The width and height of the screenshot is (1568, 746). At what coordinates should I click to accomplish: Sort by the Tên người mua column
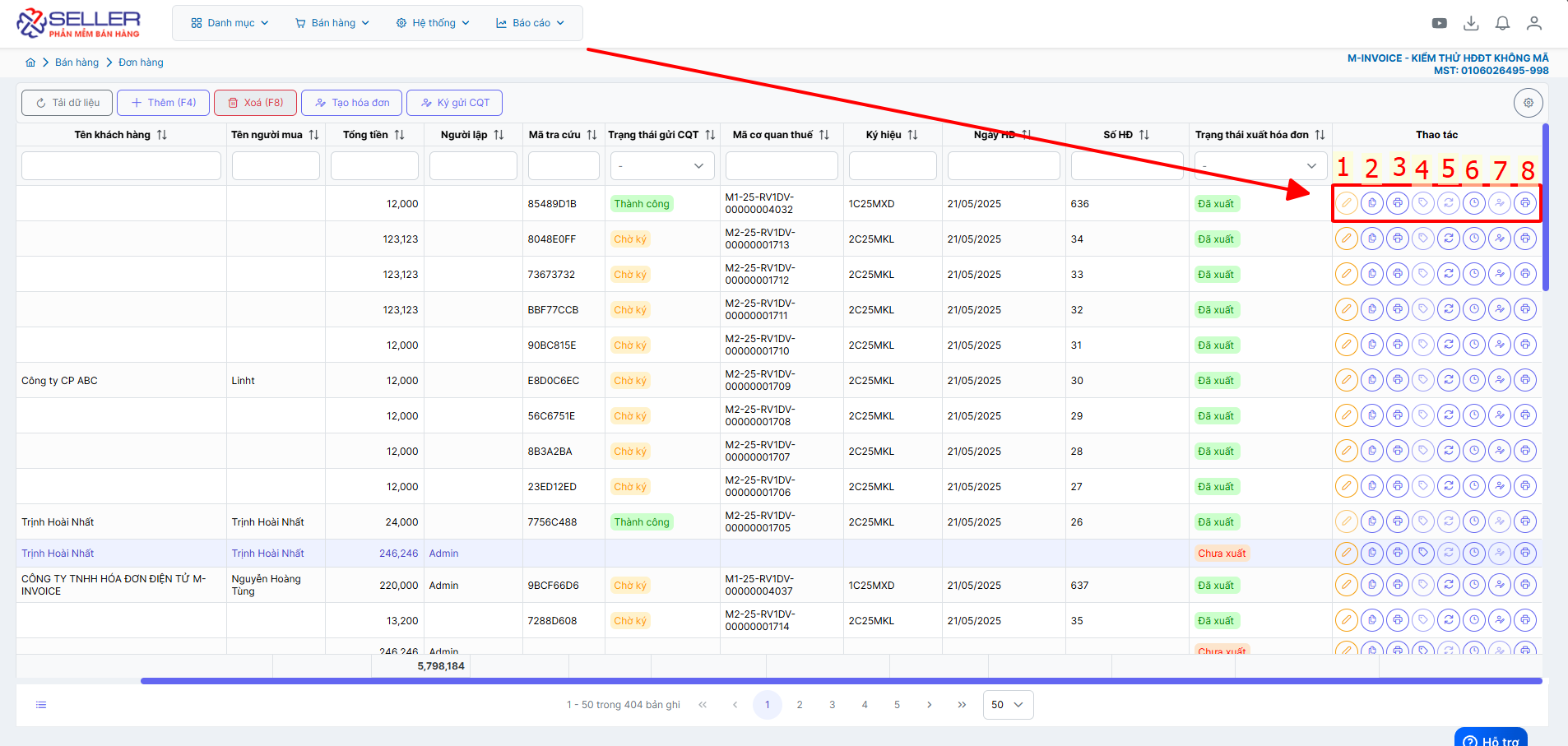[x=313, y=135]
